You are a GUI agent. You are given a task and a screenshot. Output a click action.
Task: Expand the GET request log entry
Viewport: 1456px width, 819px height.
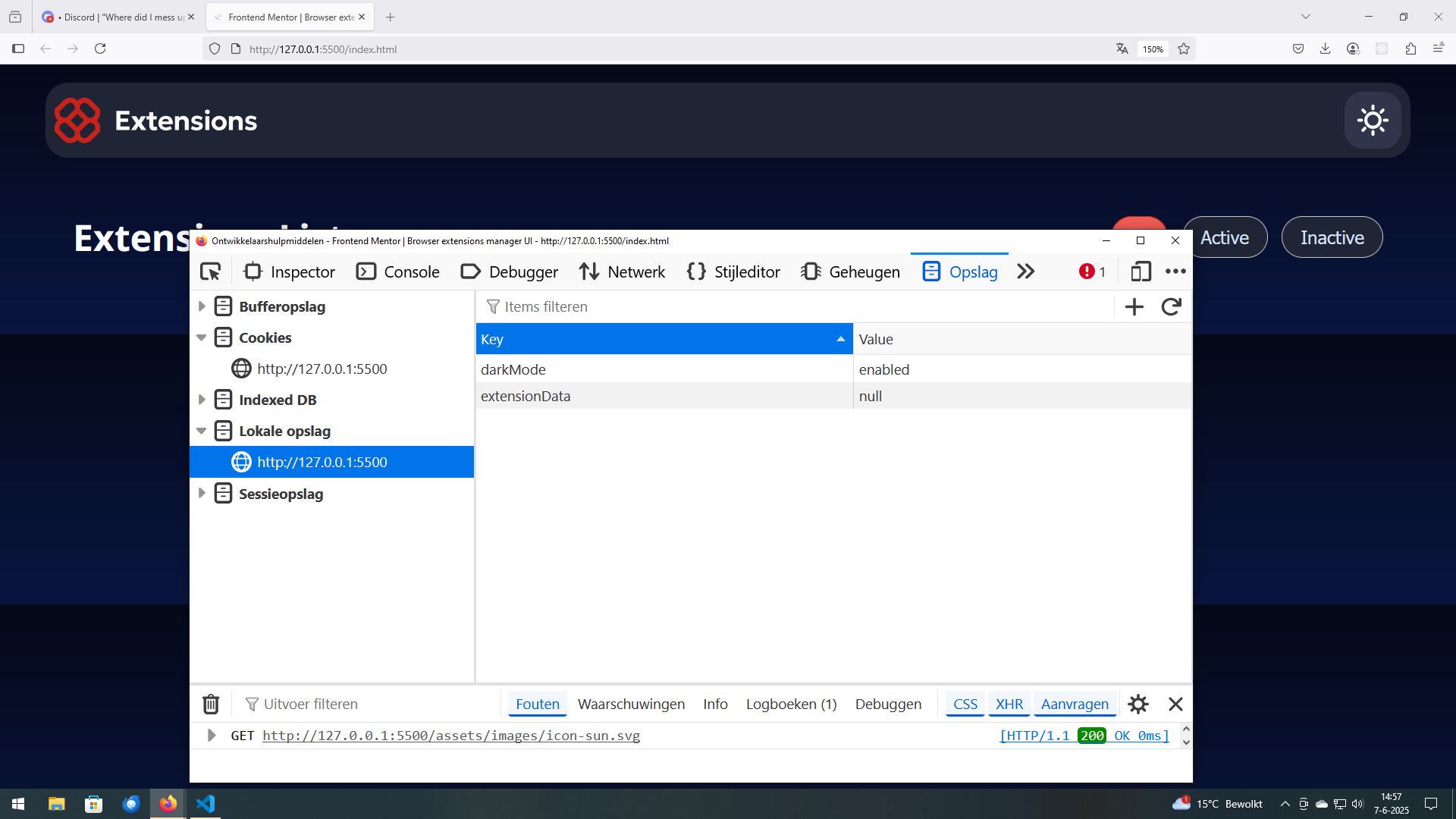click(212, 736)
